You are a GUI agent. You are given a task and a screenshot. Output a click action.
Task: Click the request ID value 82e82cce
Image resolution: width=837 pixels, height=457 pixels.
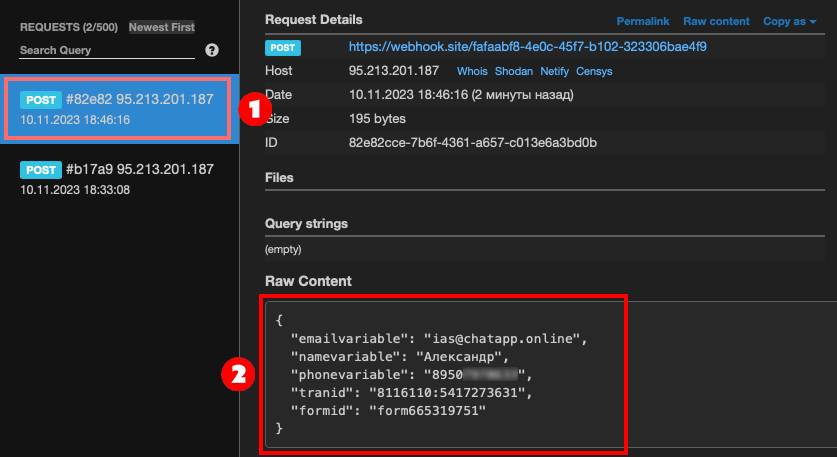pos(472,143)
